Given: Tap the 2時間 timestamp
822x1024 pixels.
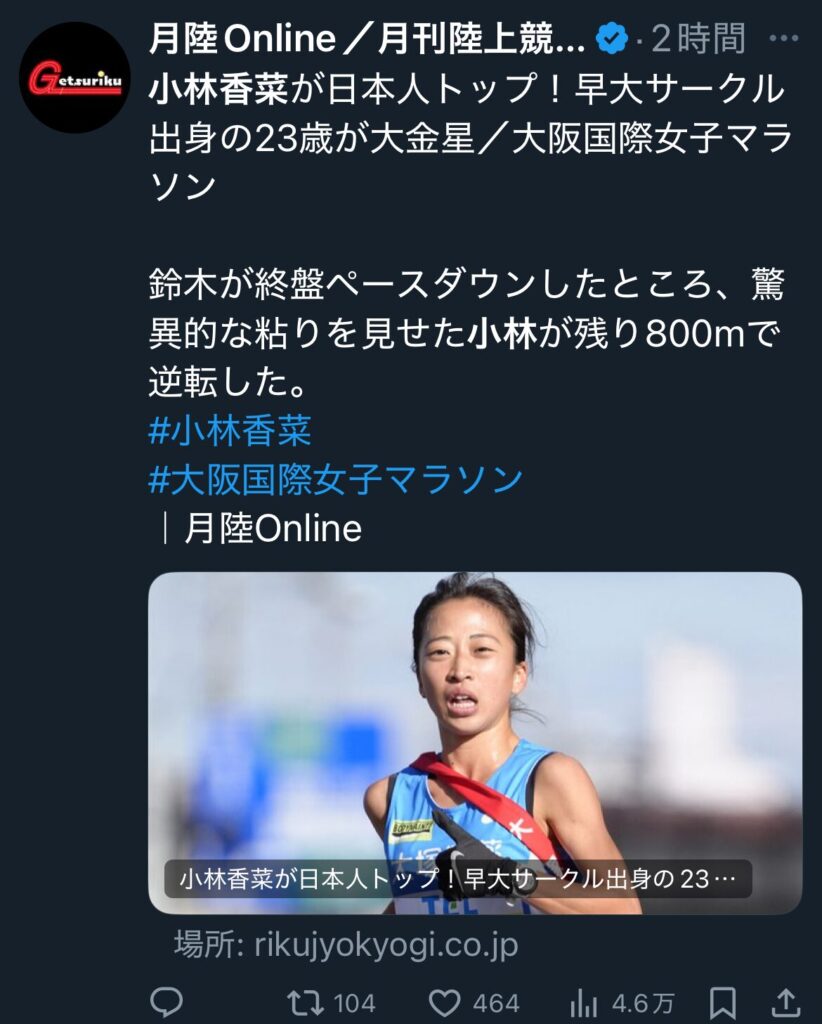Looking at the screenshot, I should coord(698,39).
